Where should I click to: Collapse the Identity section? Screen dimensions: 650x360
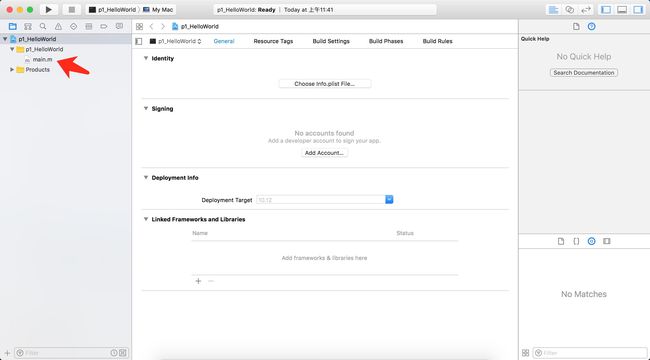146,58
